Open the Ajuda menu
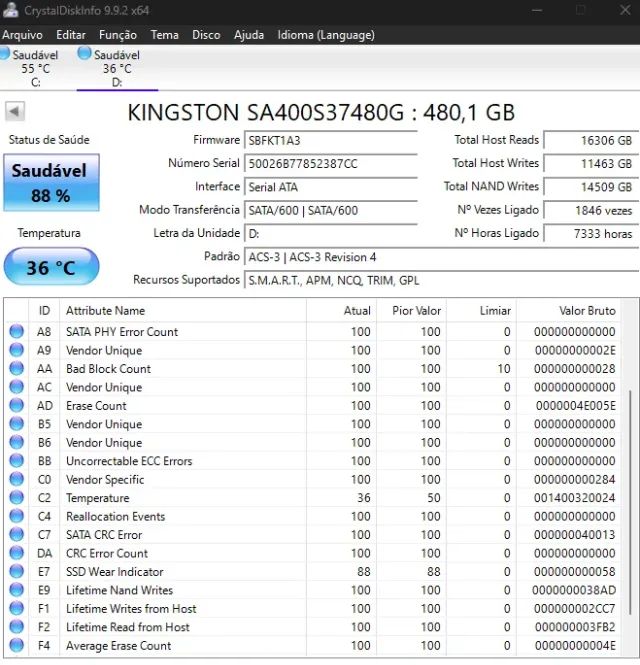This screenshot has width=640, height=665. (x=249, y=35)
